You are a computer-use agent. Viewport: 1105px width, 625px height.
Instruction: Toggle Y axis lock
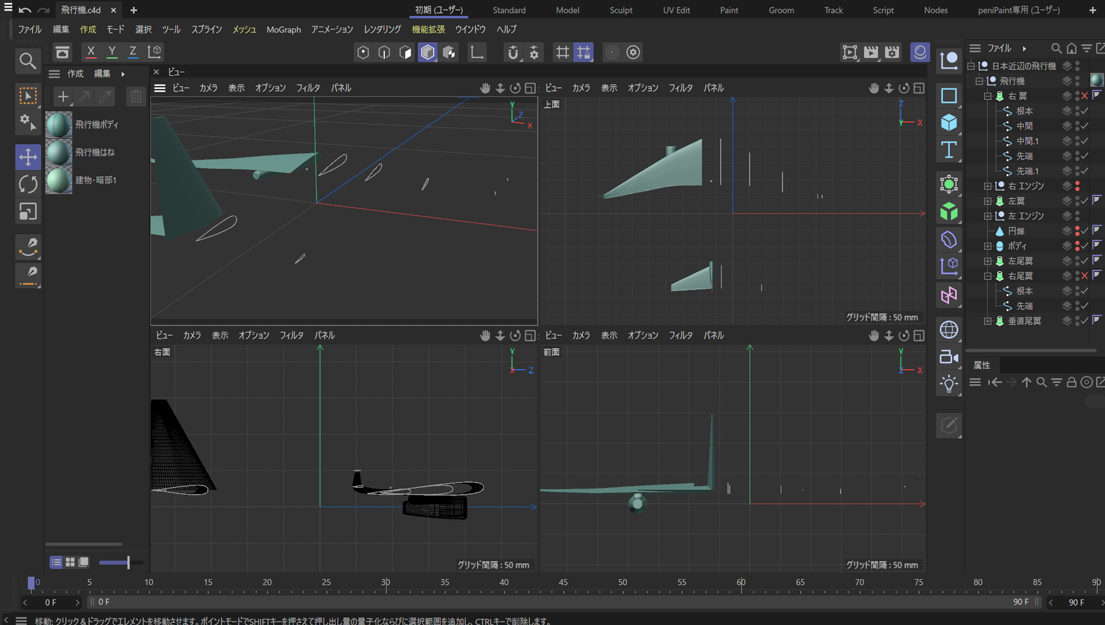[112, 52]
